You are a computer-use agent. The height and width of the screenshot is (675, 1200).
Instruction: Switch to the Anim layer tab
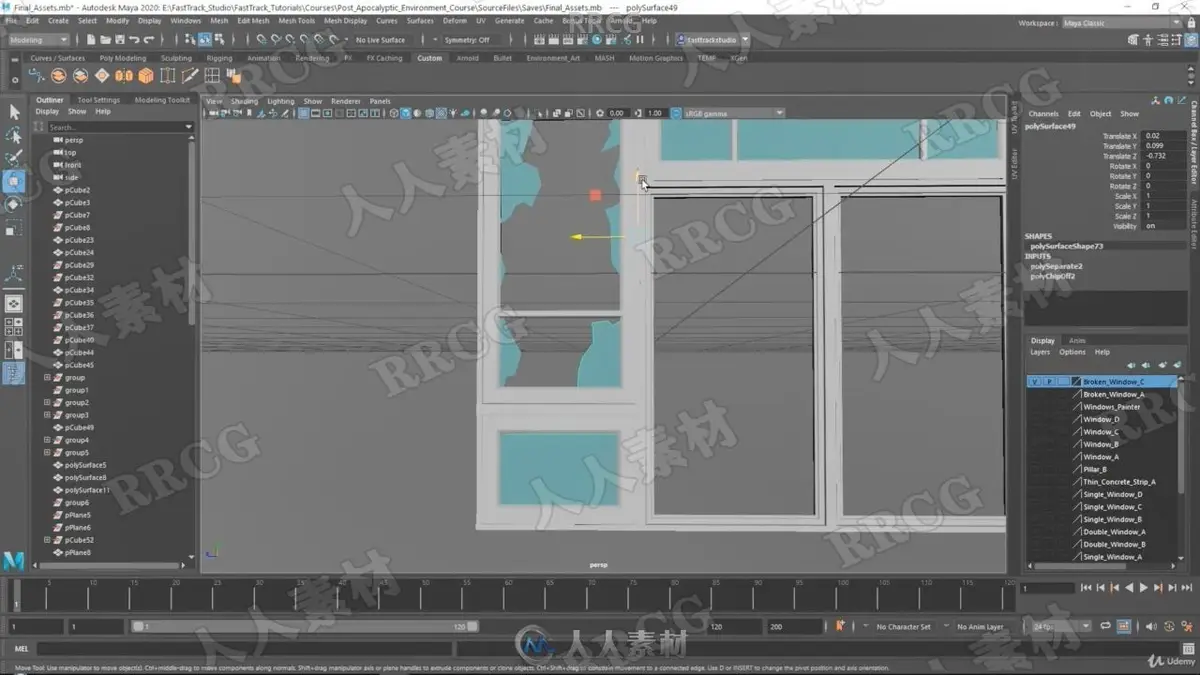click(x=1077, y=341)
